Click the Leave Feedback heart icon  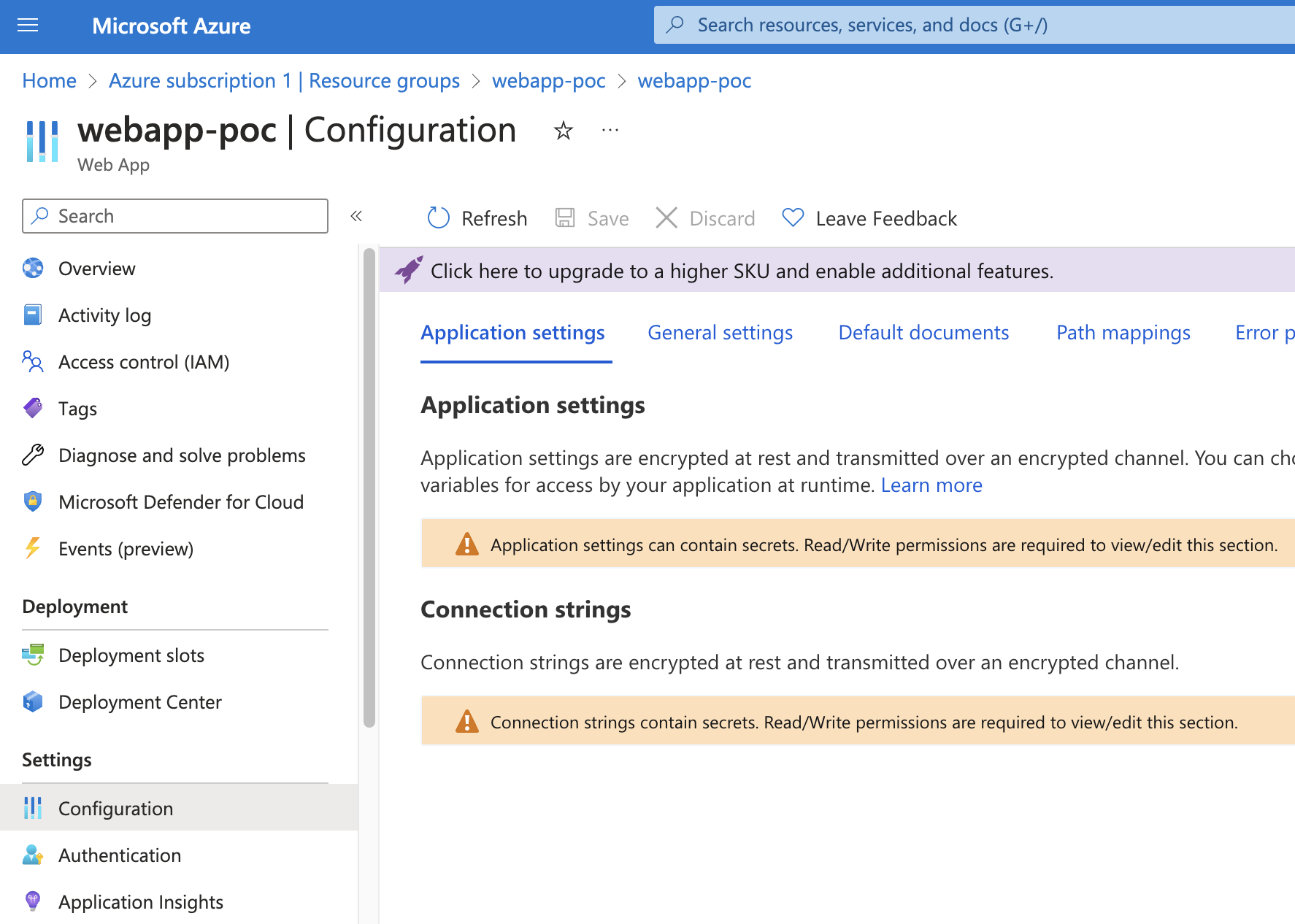(x=793, y=217)
